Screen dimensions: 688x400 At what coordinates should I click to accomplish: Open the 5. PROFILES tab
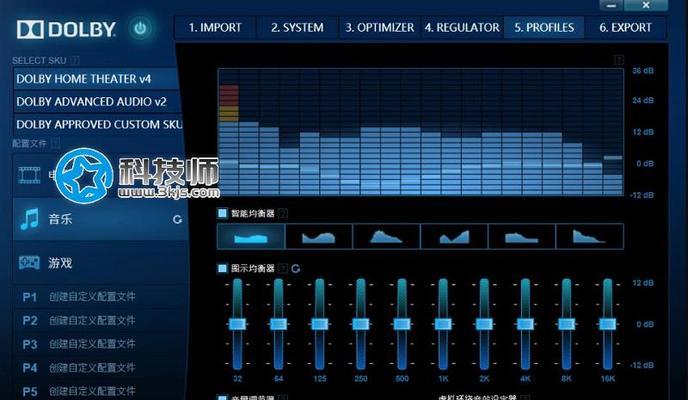click(x=544, y=28)
